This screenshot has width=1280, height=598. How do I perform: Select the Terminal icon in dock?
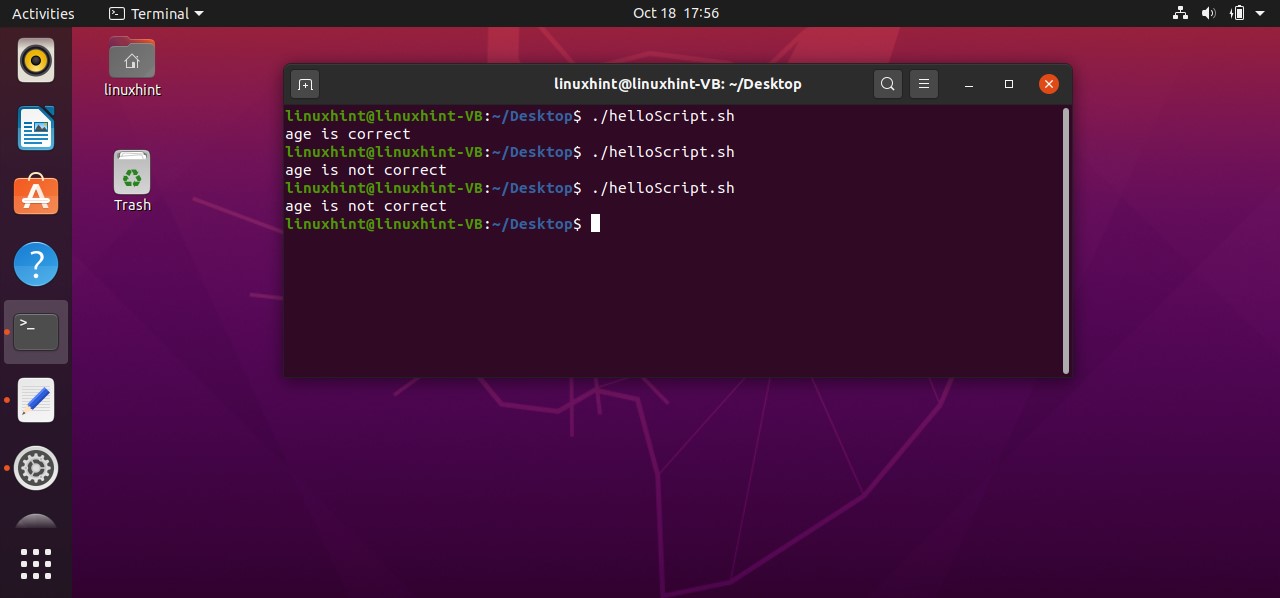[36, 331]
